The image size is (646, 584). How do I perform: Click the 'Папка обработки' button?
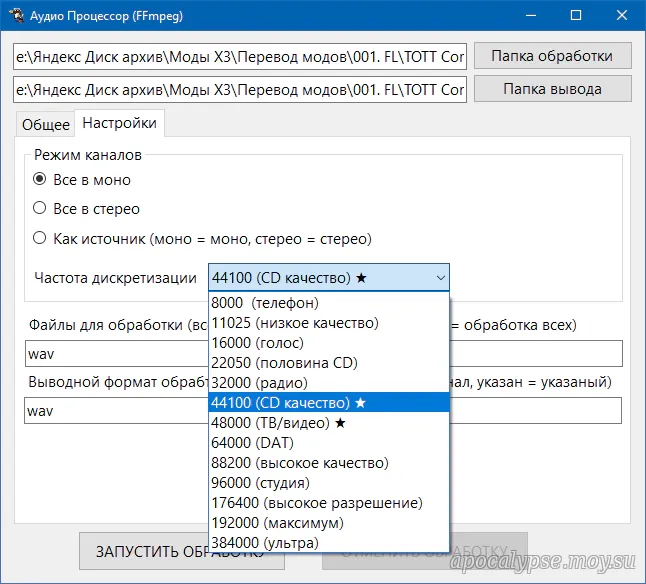552,56
